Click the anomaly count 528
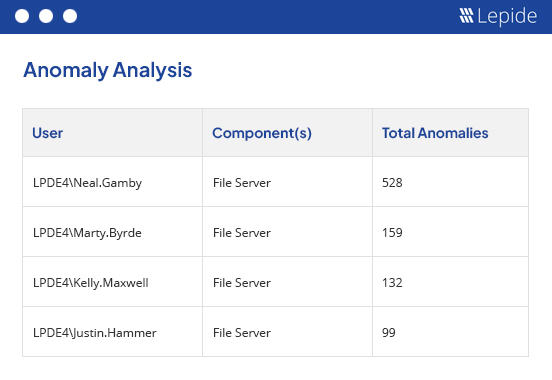The width and height of the screenshot is (552, 380). pos(392,183)
